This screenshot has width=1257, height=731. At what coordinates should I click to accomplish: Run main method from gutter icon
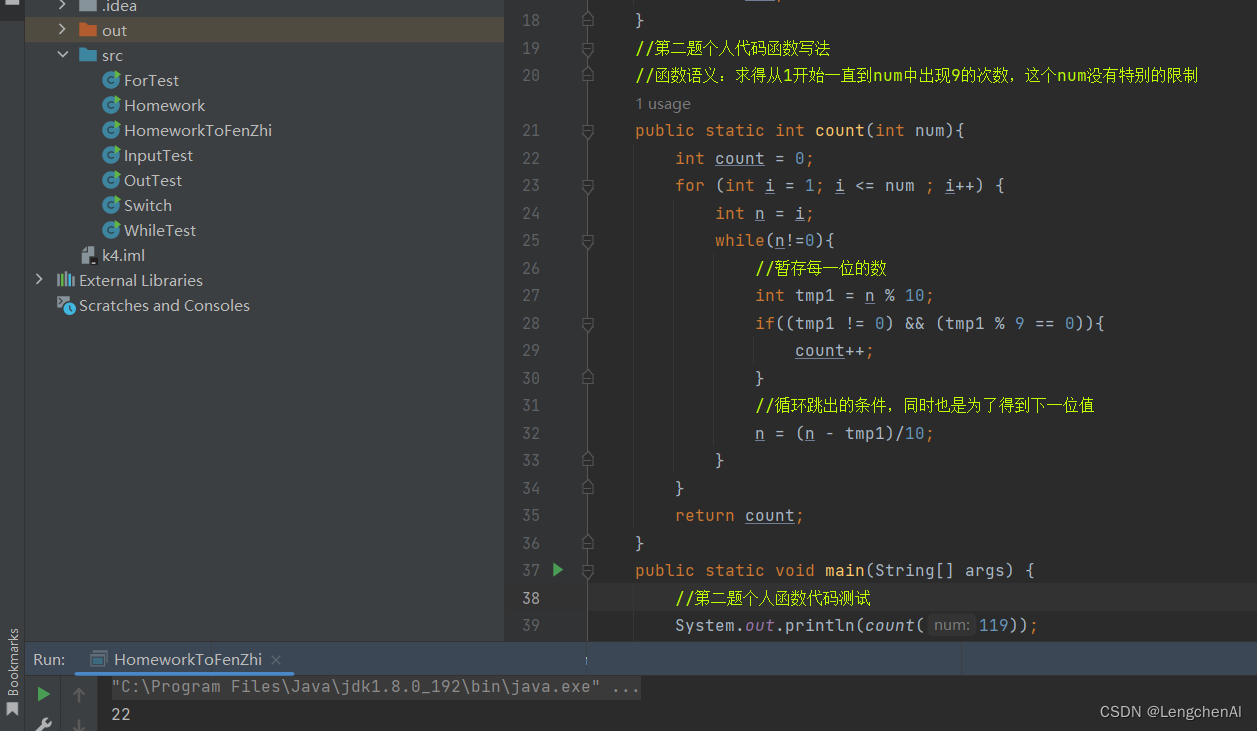(558, 570)
